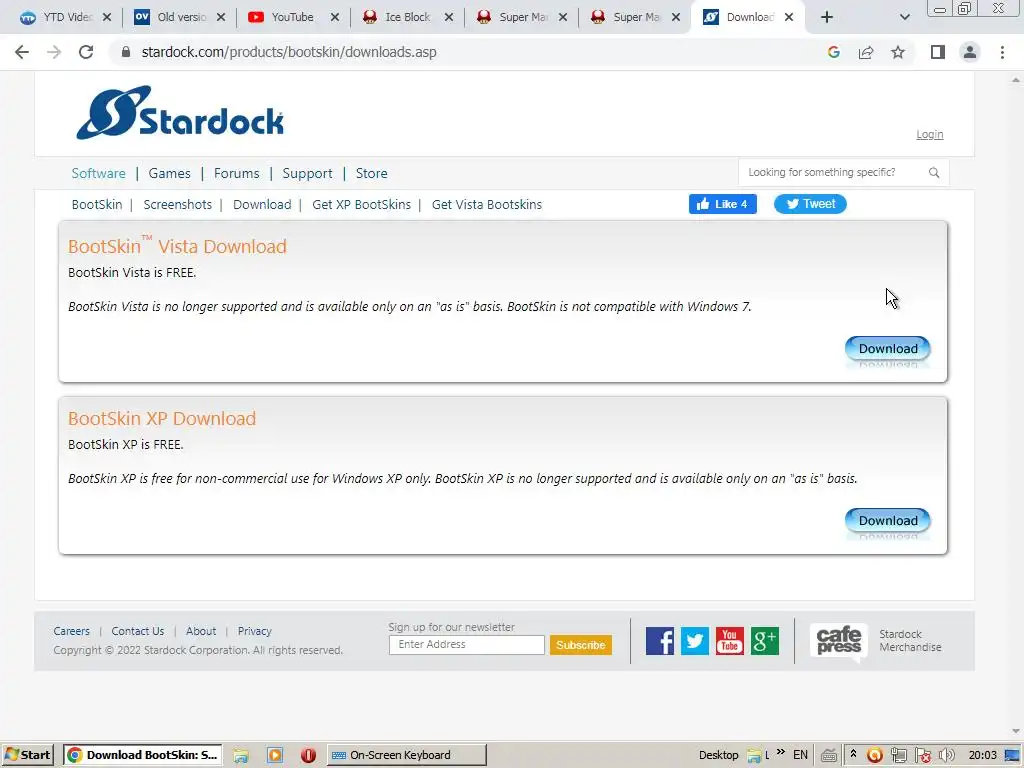Viewport: 1024px width, 768px height.
Task: Open the Login link
Action: click(x=929, y=135)
